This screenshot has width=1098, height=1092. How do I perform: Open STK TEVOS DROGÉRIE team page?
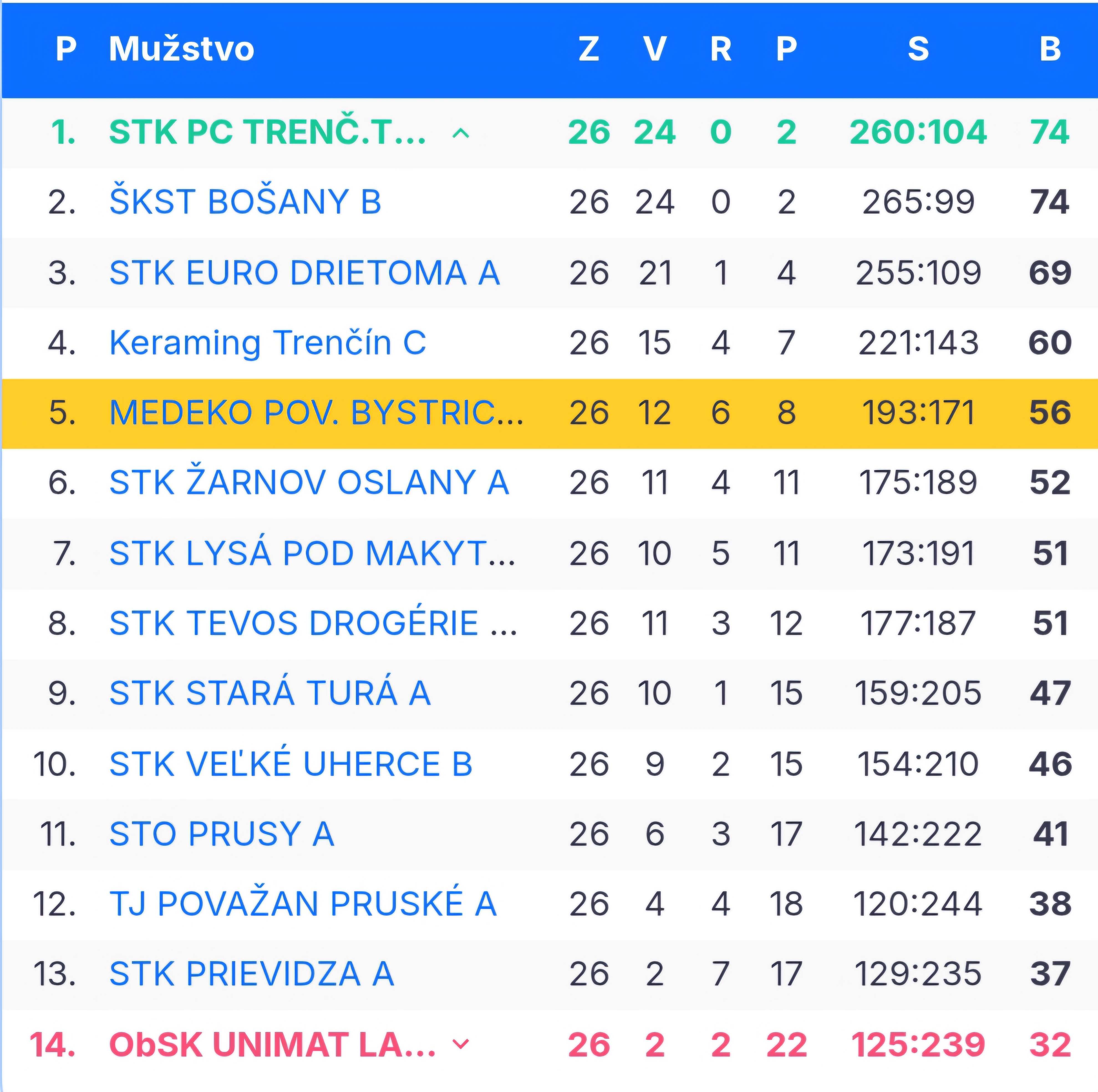coord(312,623)
